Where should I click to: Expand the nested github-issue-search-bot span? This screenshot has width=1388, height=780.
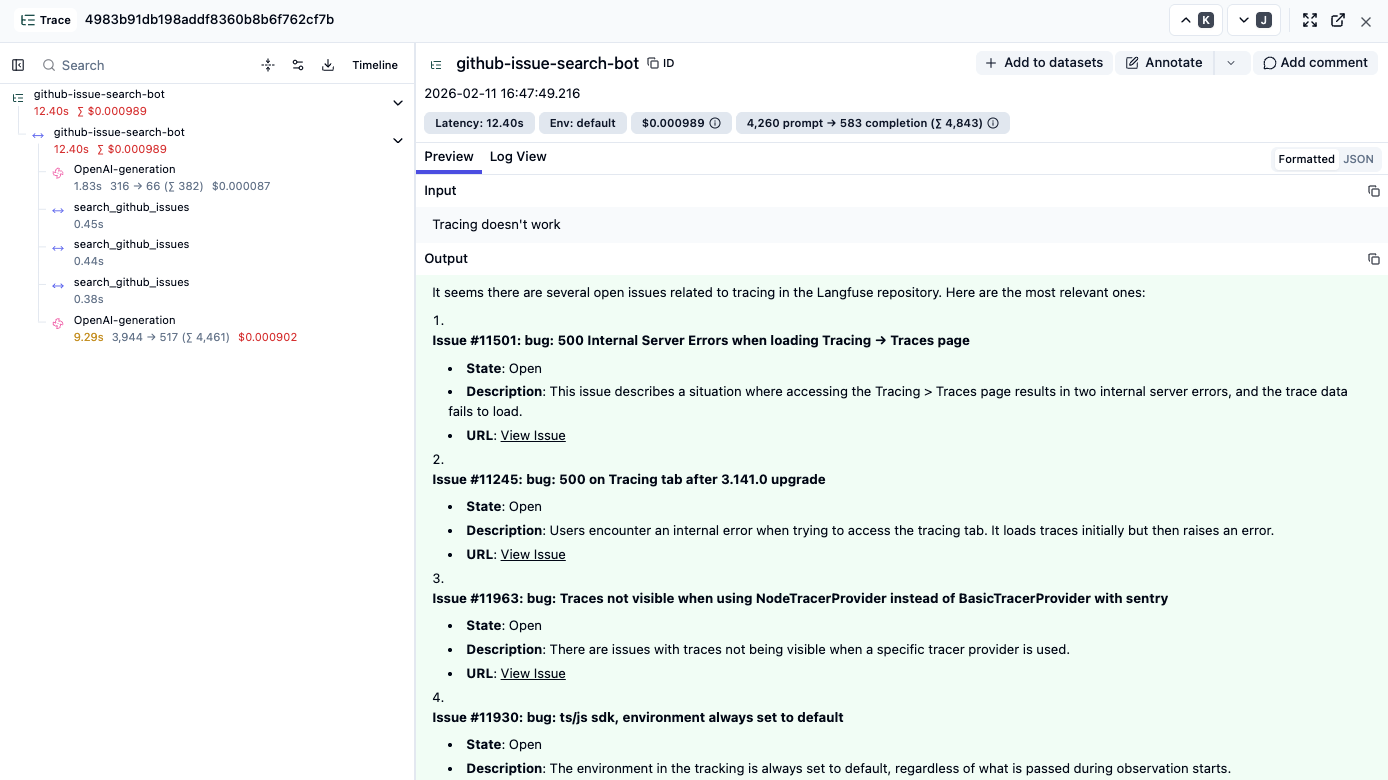pos(397,141)
